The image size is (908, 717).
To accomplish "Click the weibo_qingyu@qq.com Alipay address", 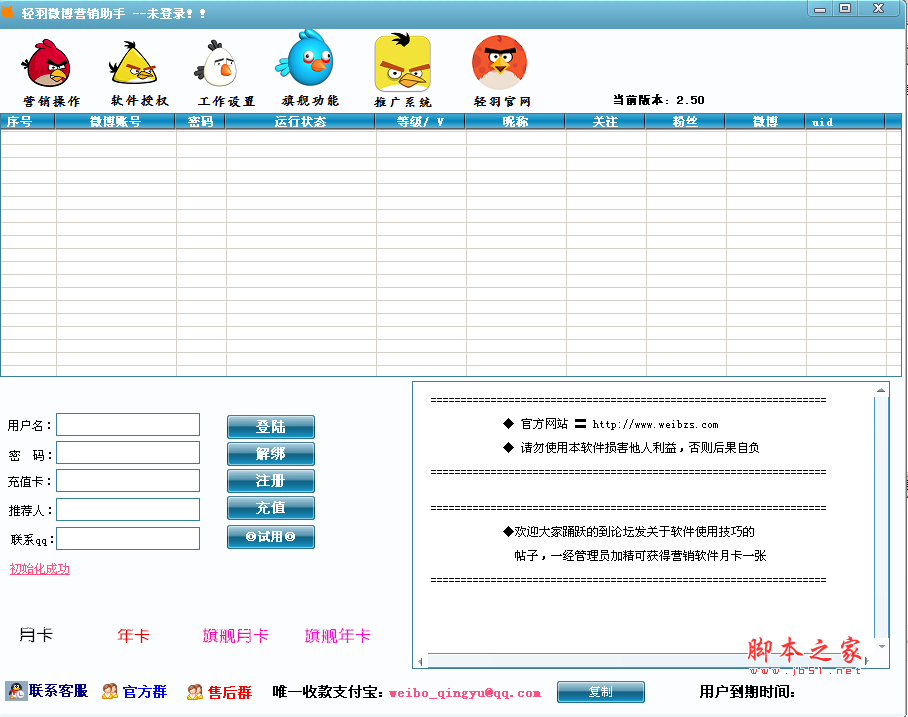I will point(464,693).
